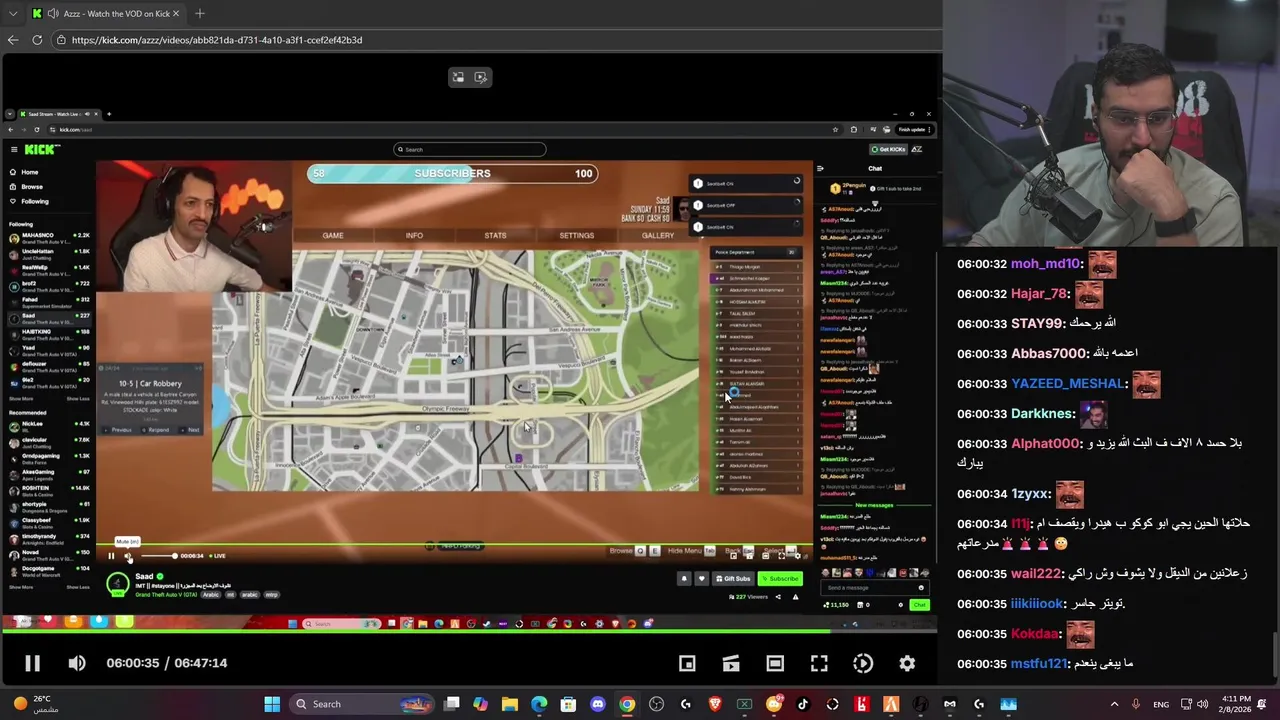The height and width of the screenshot is (720, 1280).
Task: Click the Windows taskbar Search box
Action: point(363,704)
